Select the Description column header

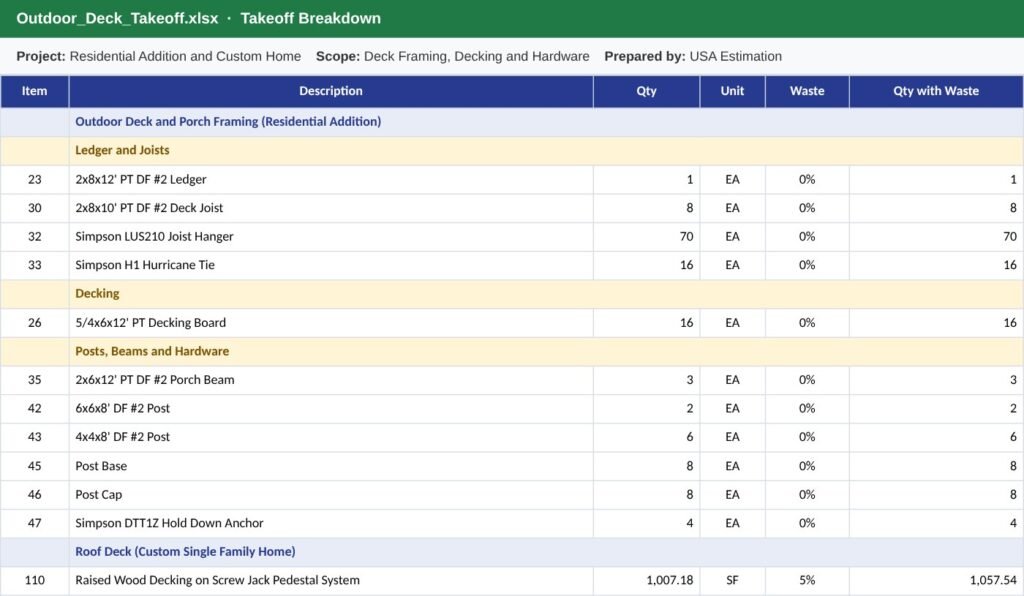331,91
